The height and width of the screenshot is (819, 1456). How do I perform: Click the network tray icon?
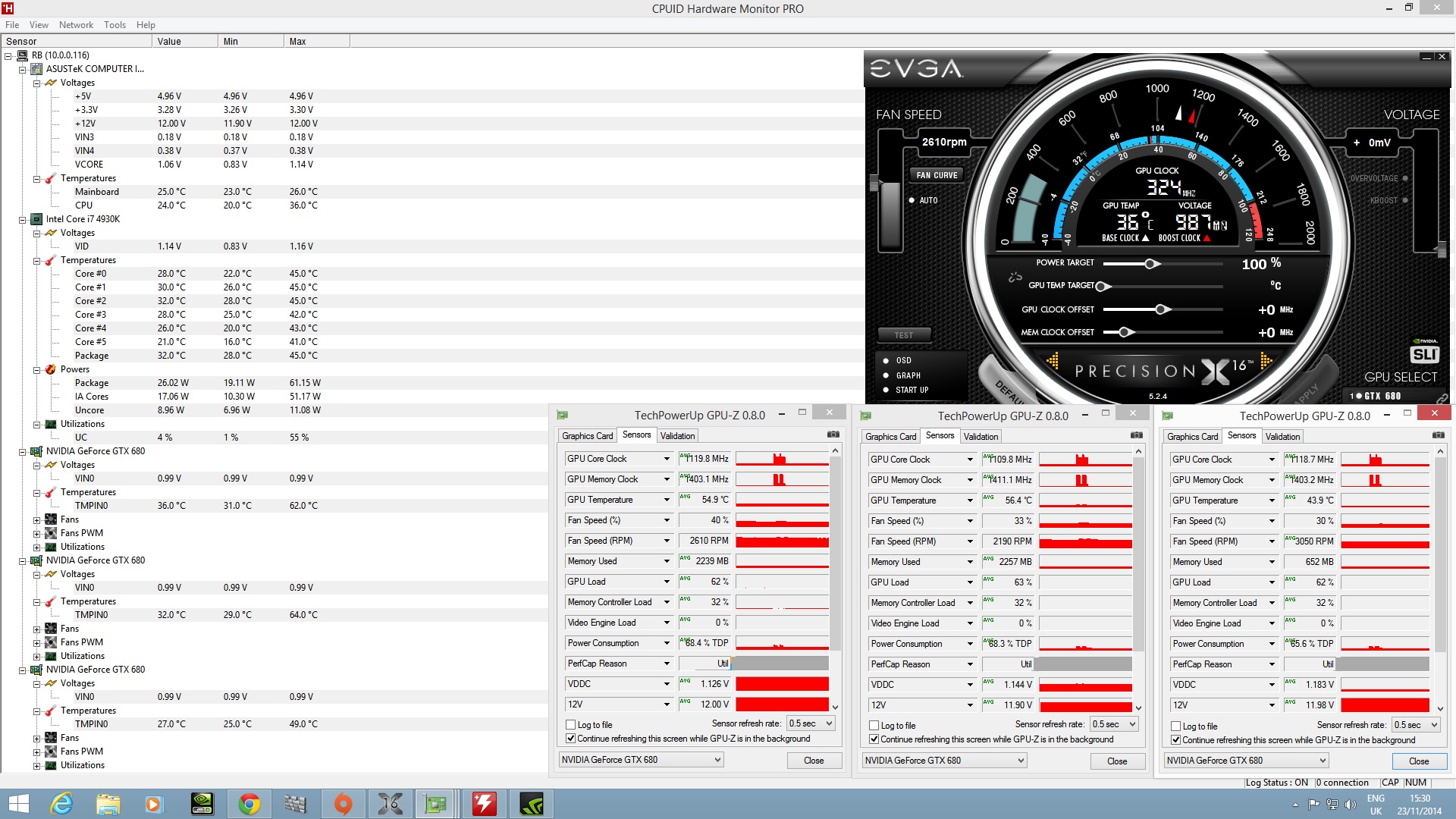[1332, 805]
